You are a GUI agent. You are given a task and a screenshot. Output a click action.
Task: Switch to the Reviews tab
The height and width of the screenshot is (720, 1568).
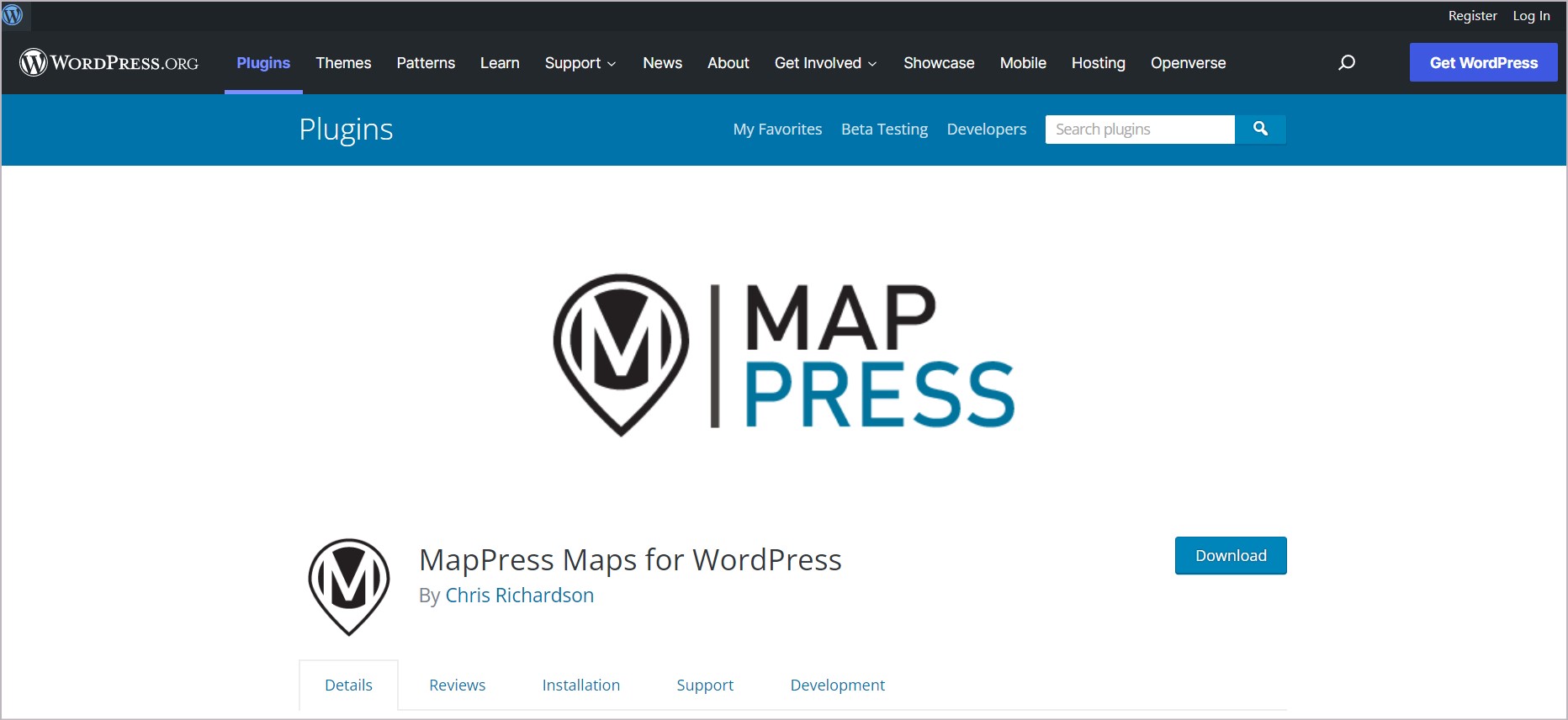click(x=457, y=685)
